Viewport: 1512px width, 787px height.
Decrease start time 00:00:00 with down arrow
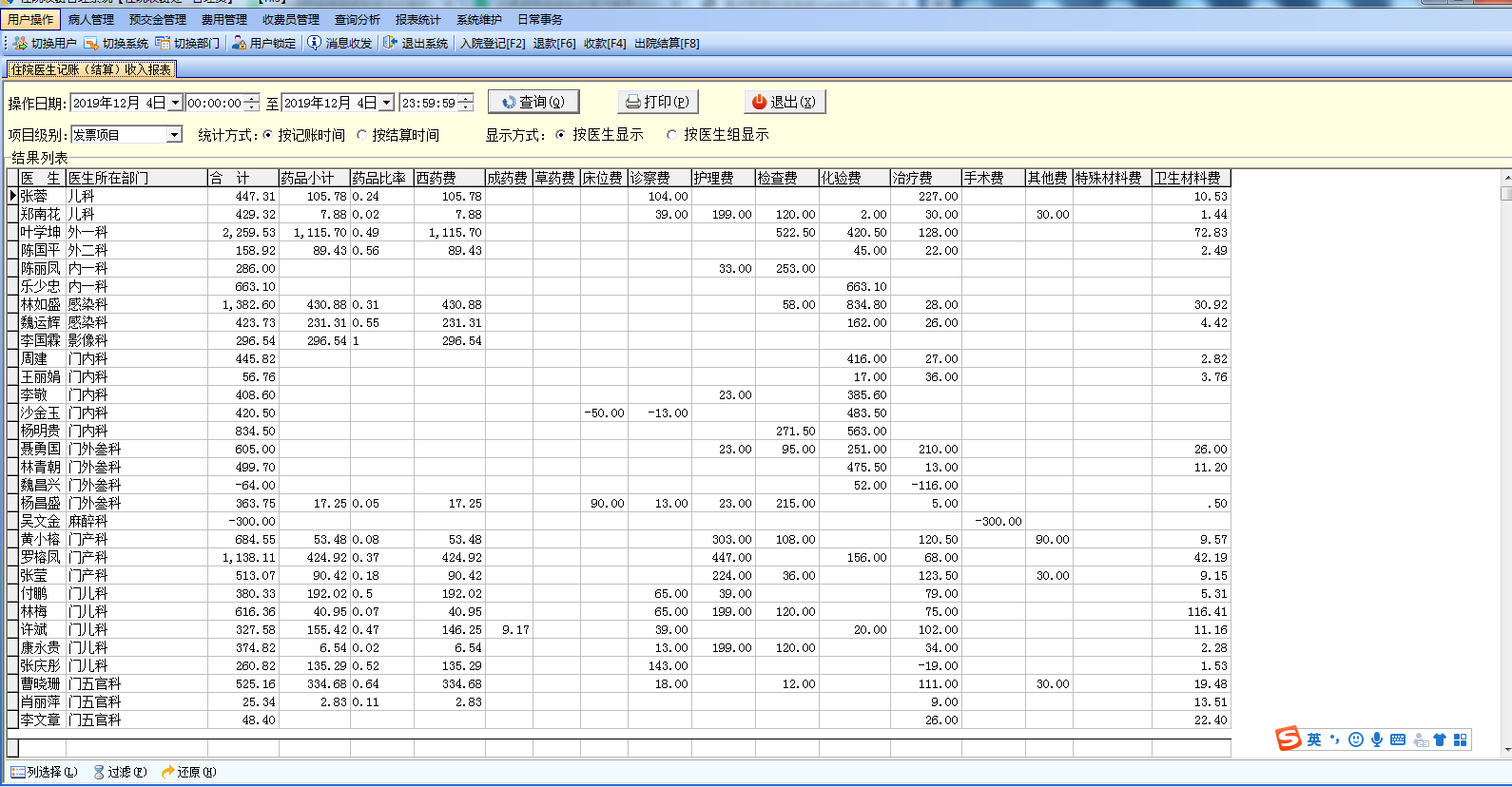251,106
